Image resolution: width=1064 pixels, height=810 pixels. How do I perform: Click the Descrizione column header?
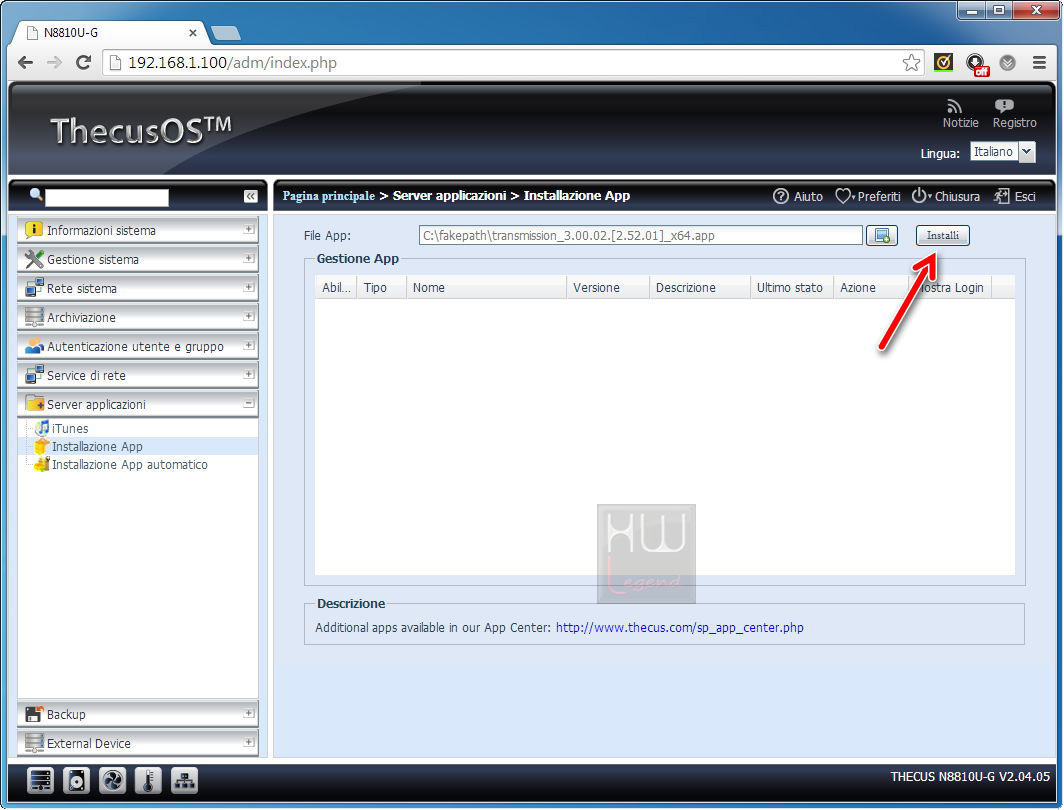[x=700, y=288]
